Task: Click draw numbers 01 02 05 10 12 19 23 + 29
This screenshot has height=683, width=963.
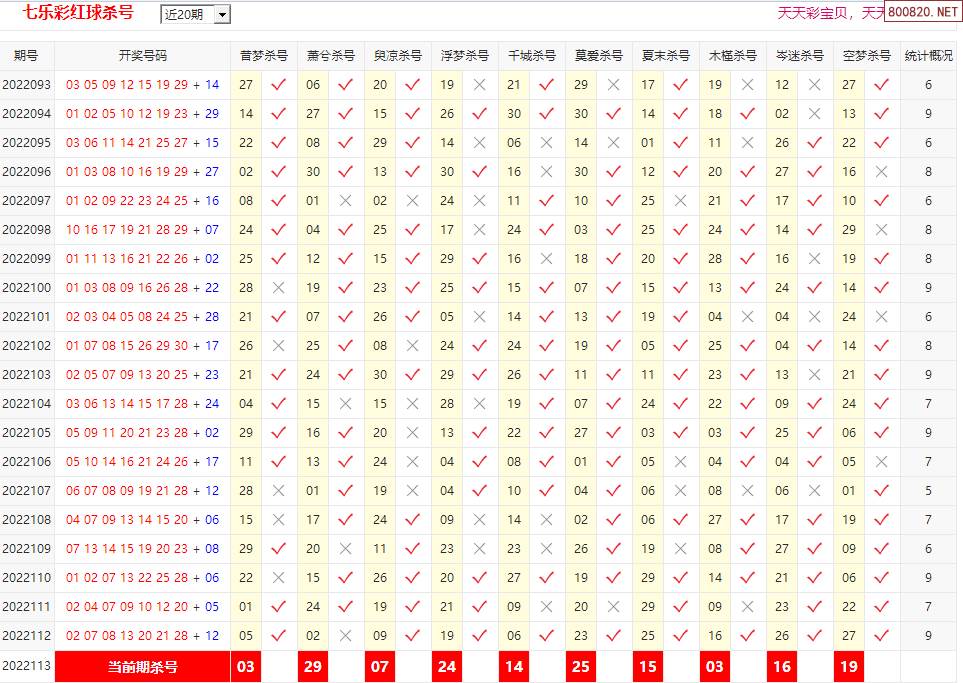Action: (x=142, y=114)
